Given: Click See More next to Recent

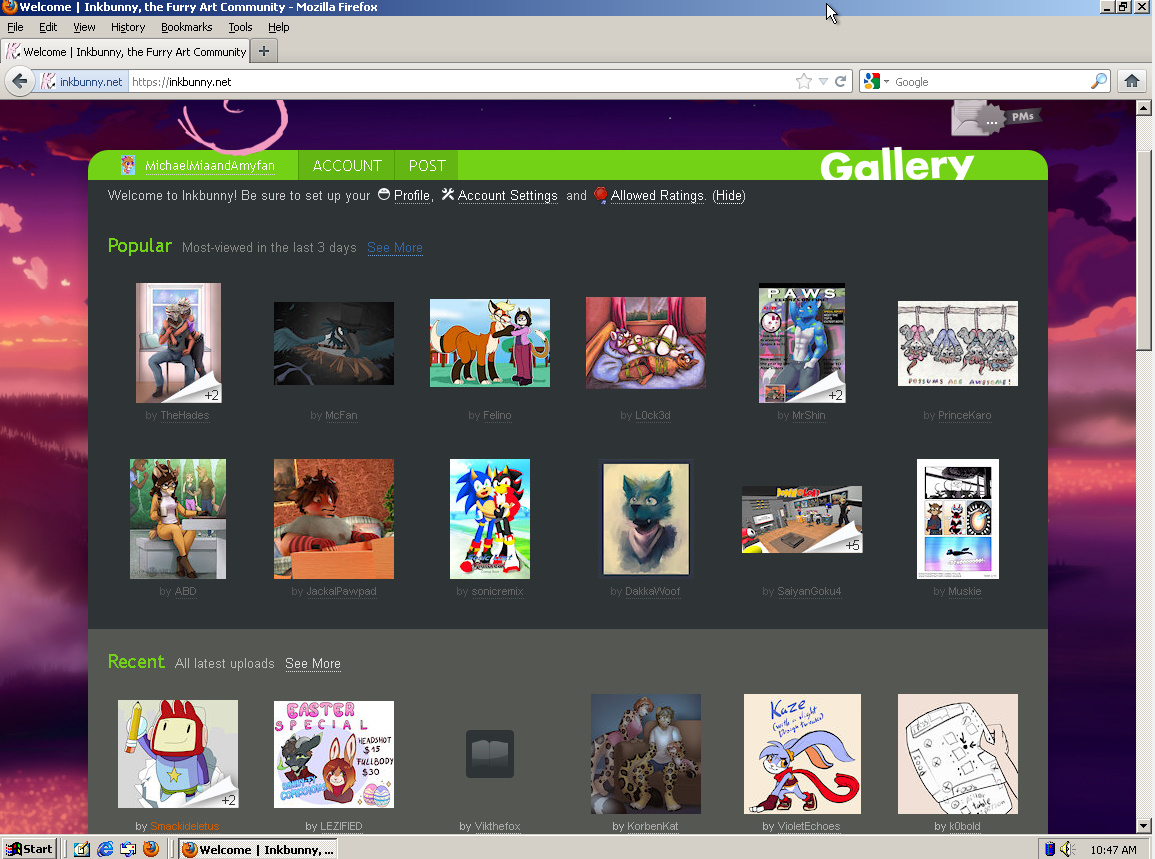Looking at the screenshot, I should 313,663.
